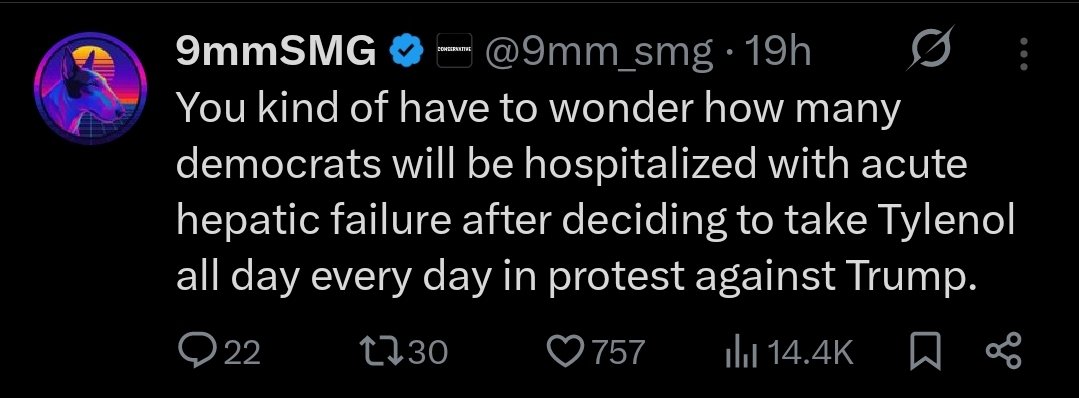1079x398 pixels.
Task: Click the 14.4K views count
Action: point(810,352)
